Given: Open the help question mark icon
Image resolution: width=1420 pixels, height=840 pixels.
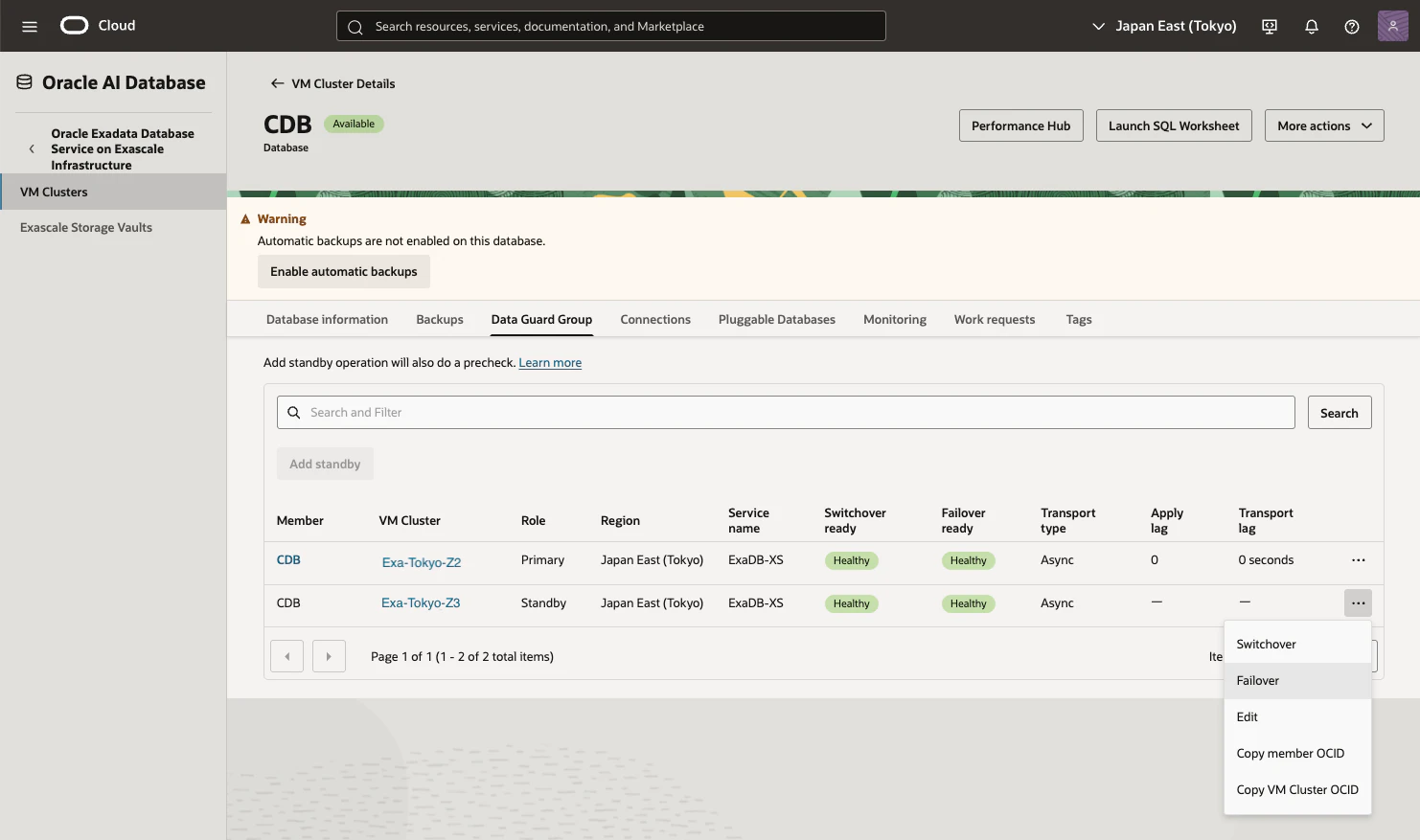Looking at the screenshot, I should click(x=1352, y=26).
